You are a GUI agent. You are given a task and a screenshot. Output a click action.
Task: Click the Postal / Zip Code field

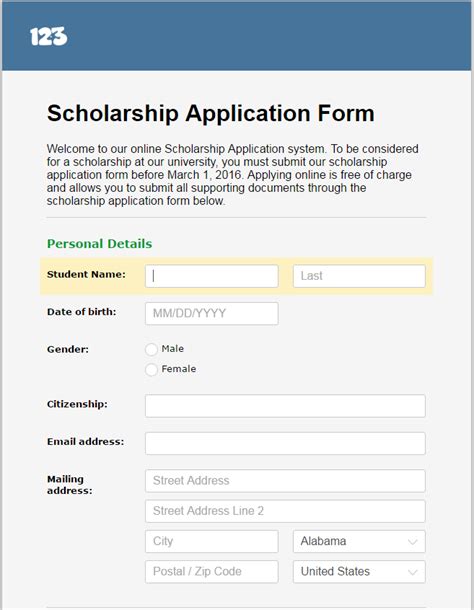pos(212,571)
